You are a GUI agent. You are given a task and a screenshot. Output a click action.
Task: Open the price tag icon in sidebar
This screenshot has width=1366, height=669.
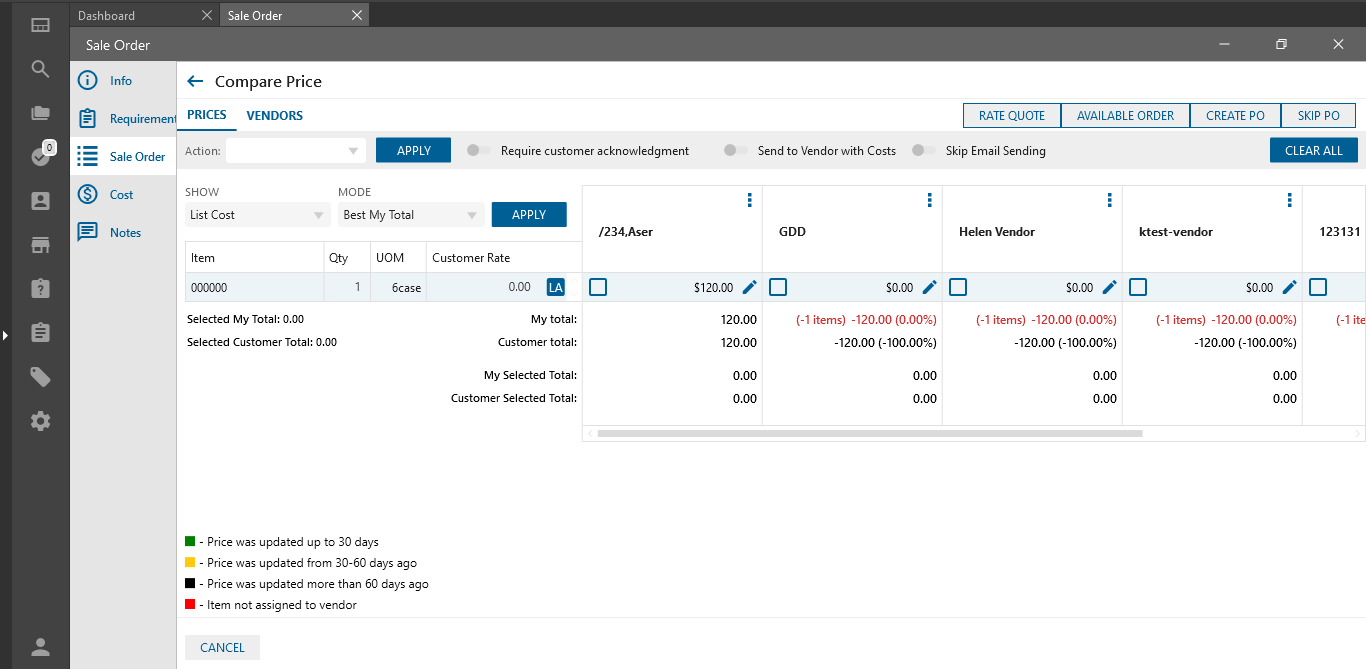tap(40, 377)
